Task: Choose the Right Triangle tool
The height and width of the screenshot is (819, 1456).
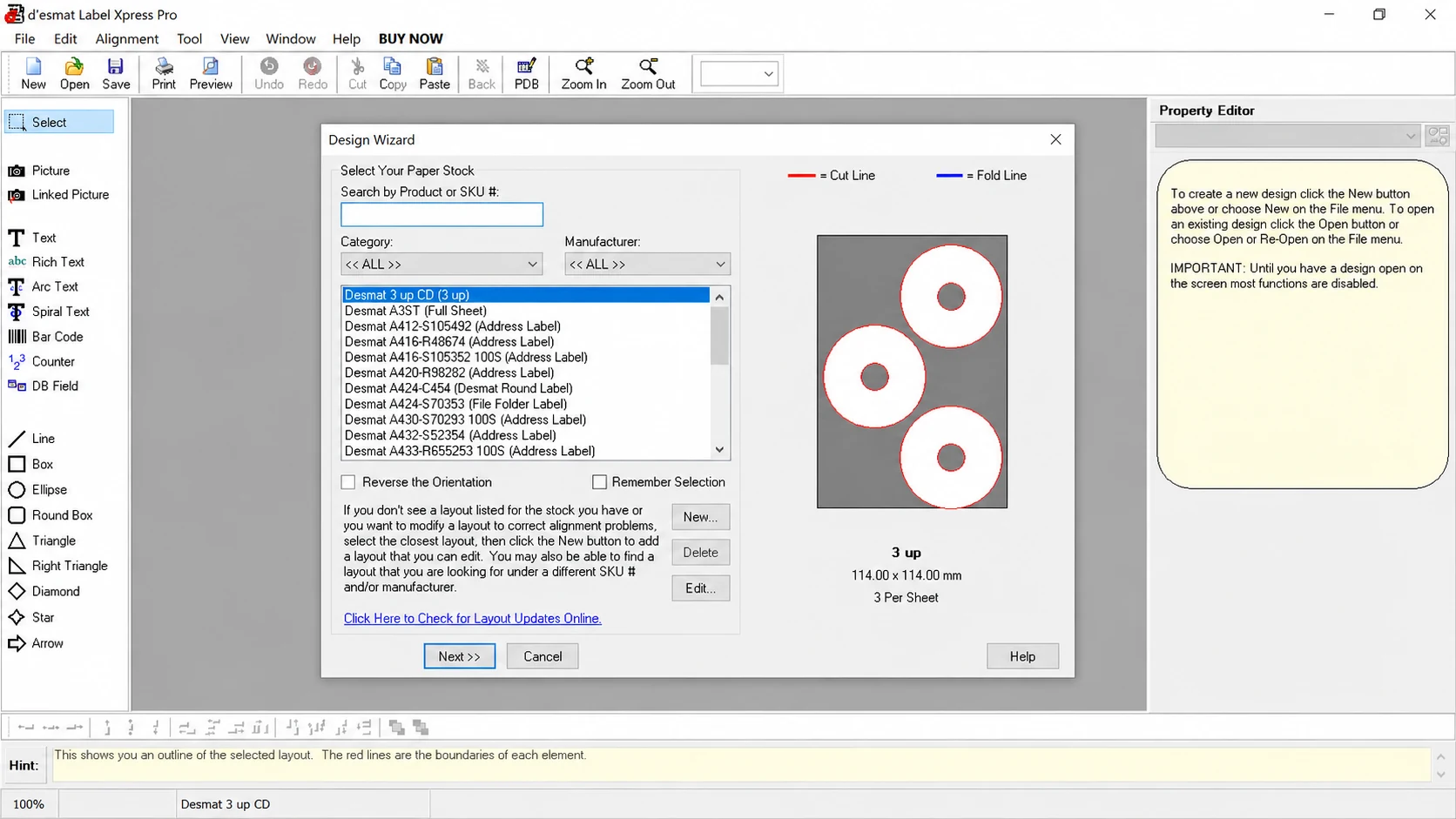Action: click(x=58, y=566)
